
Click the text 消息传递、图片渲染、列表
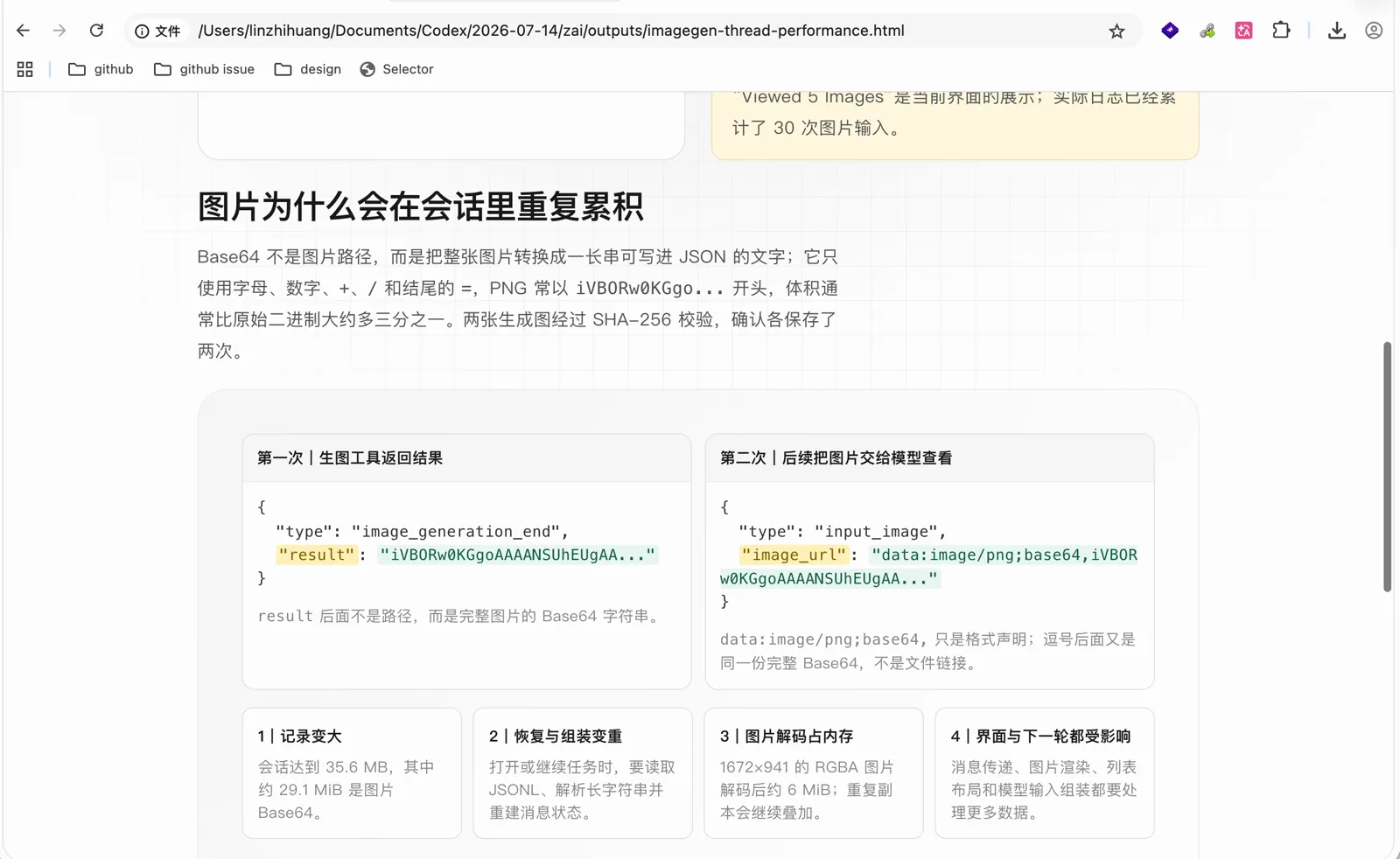tap(1044, 767)
